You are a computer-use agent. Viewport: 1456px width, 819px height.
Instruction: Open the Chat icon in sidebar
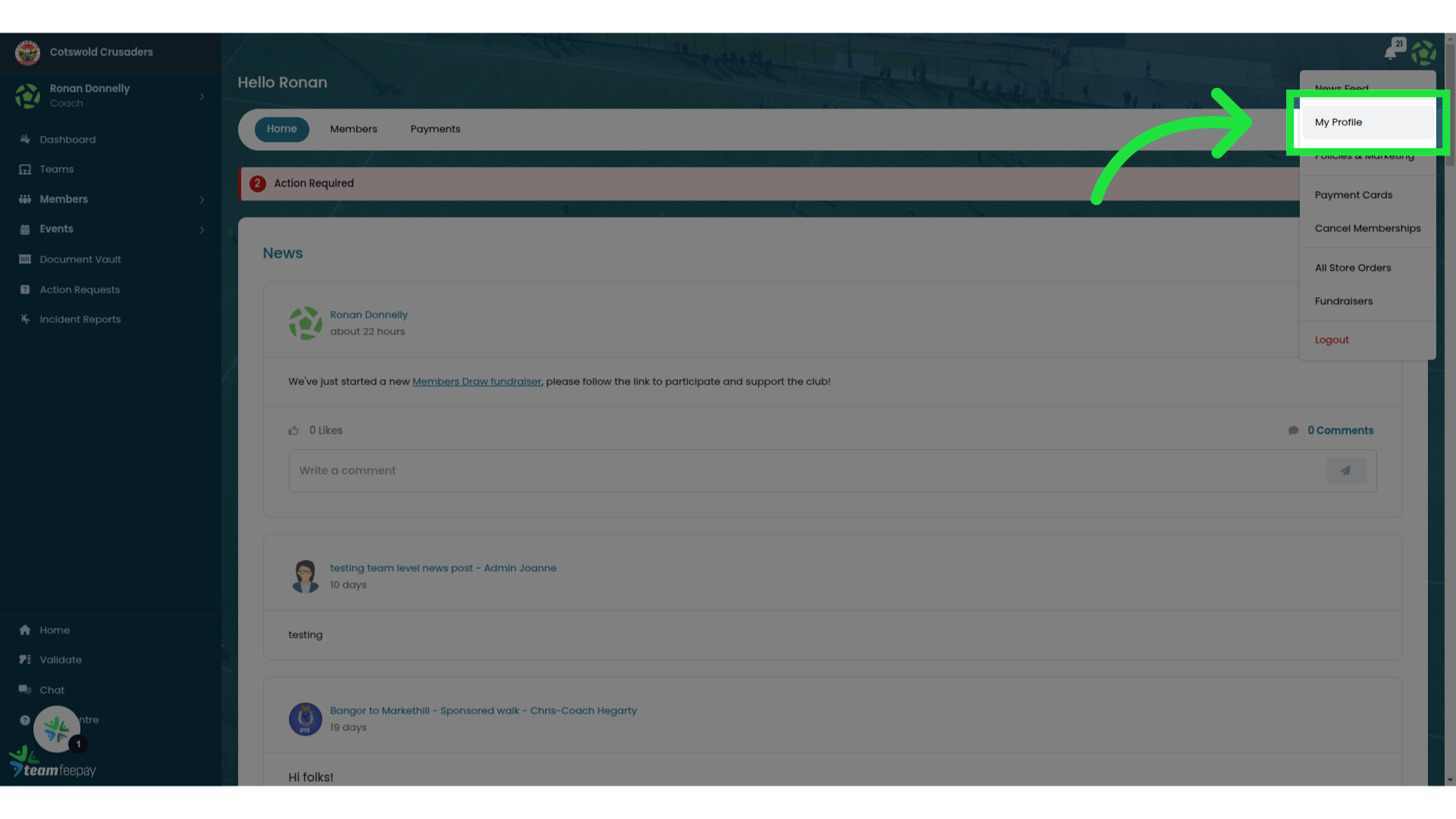pos(25,690)
